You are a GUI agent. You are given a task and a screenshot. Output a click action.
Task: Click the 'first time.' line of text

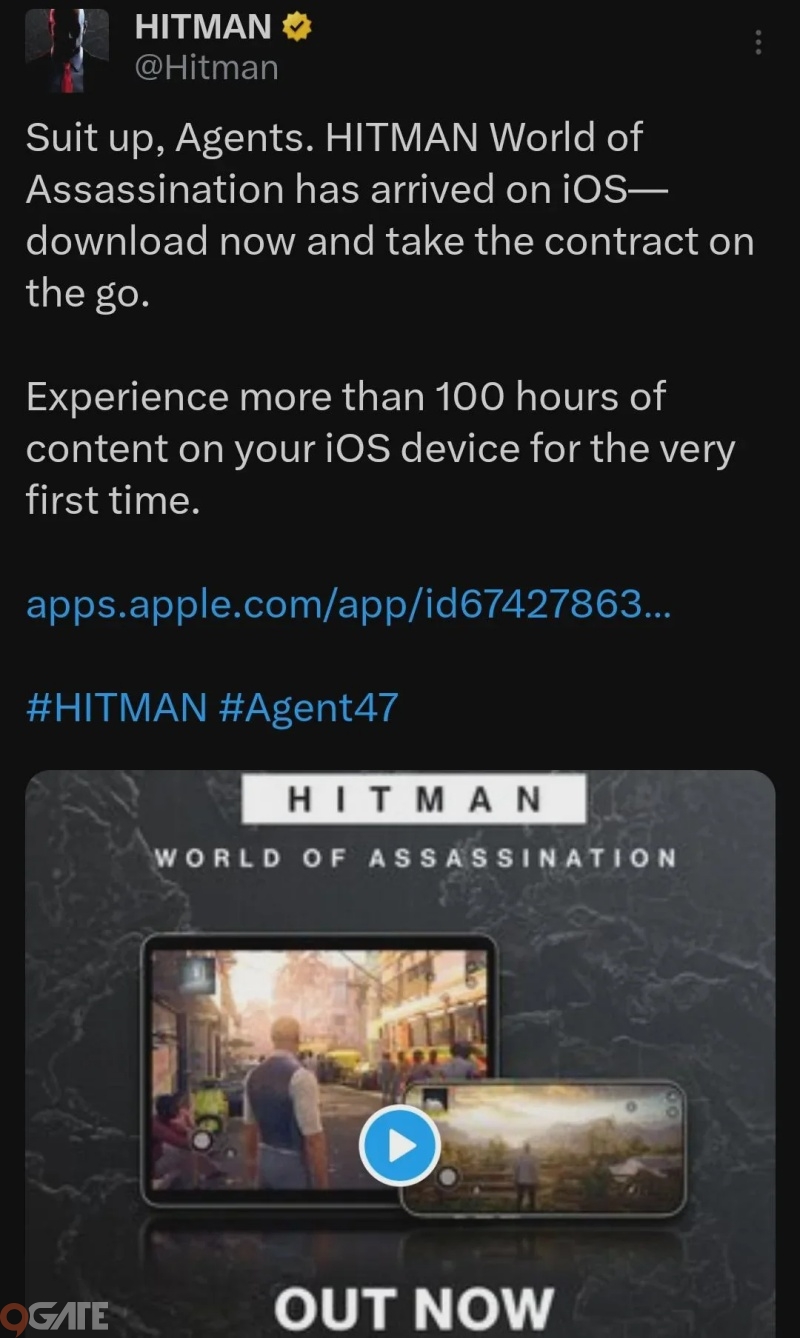(x=113, y=500)
